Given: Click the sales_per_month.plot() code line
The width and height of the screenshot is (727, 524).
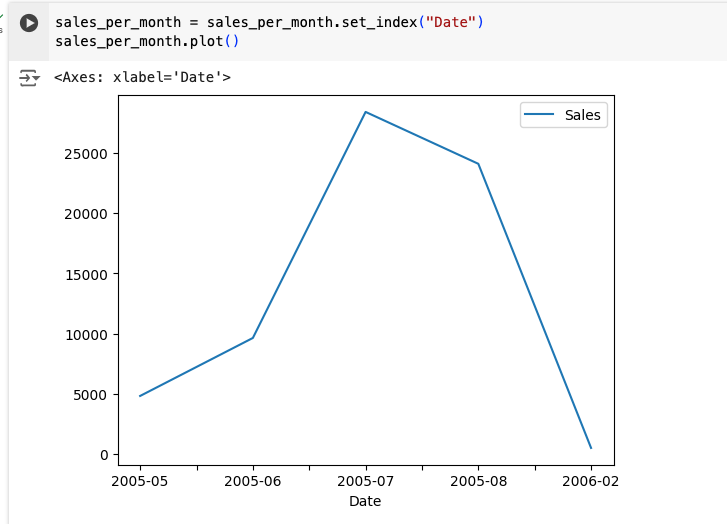Looking at the screenshot, I should click(147, 41).
